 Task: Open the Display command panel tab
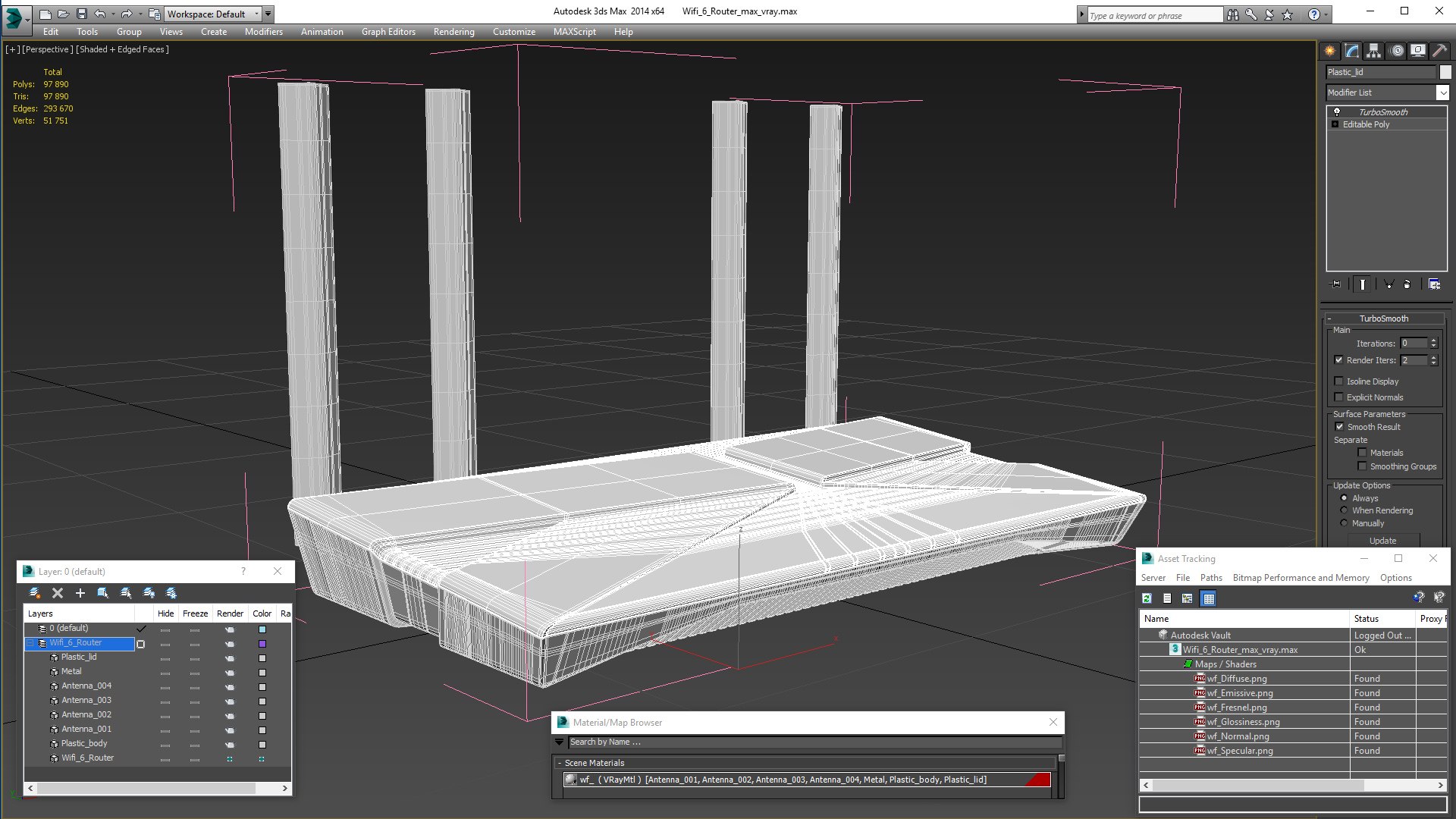click(x=1417, y=51)
